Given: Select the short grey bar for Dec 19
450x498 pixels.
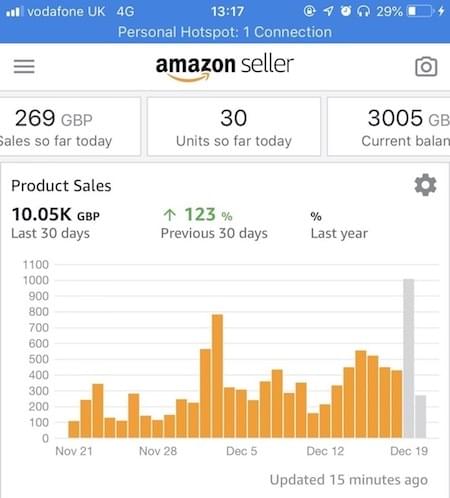Looking at the screenshot, I should (421, 417).
